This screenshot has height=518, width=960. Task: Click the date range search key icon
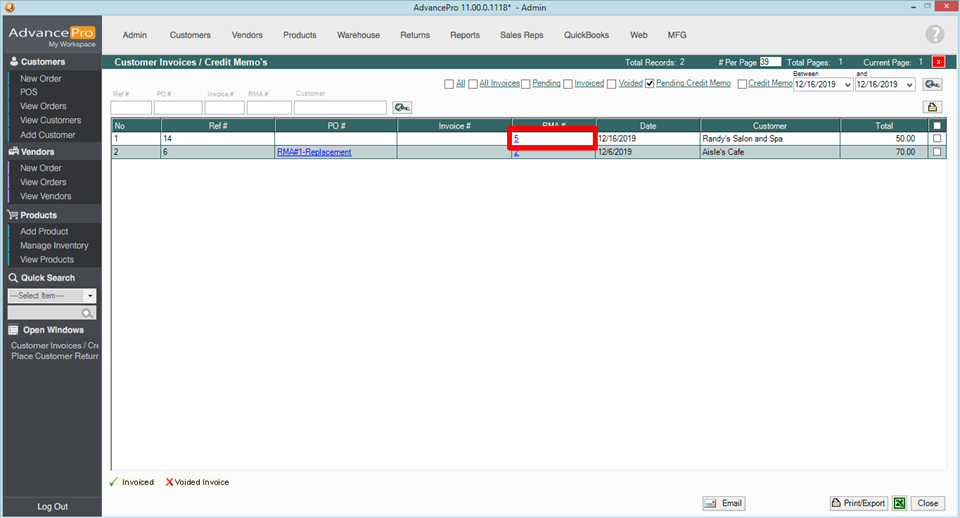[932, 85]
